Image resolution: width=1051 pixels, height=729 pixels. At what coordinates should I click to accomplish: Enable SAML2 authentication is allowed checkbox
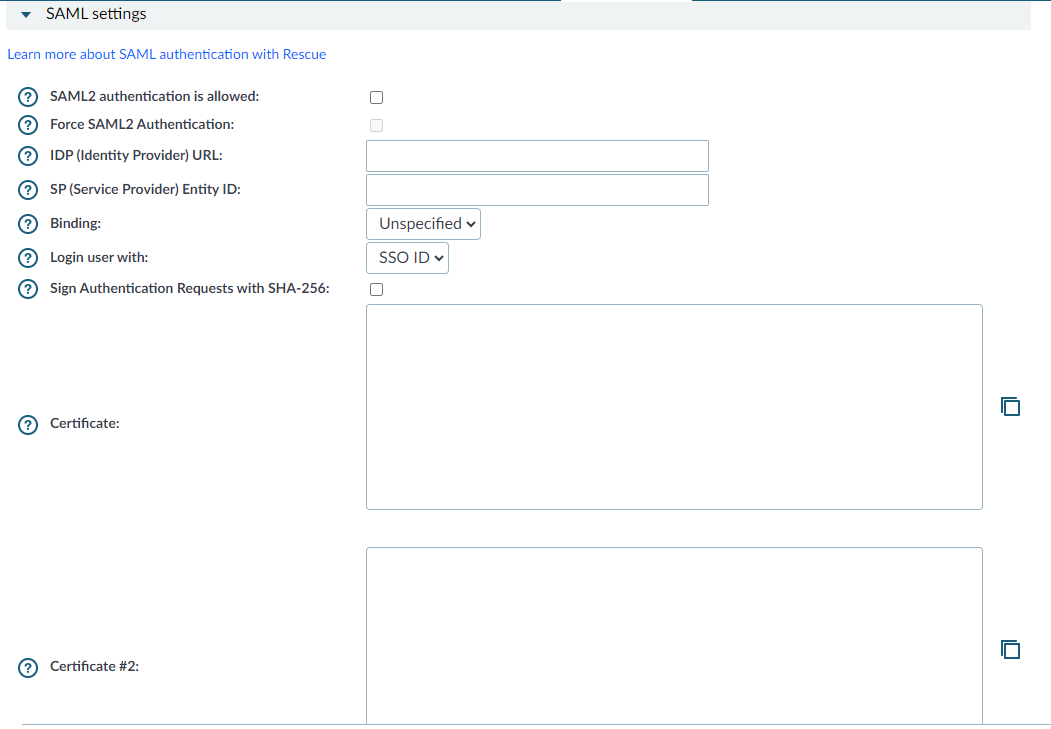pos(376,97)
